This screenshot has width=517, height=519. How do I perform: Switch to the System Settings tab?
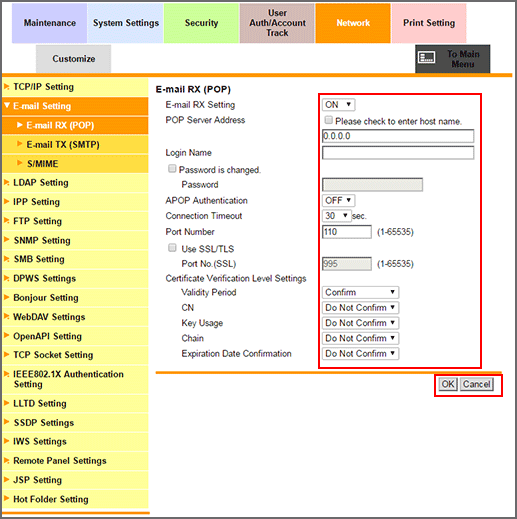pyautogui.click(x=126, y=23)
